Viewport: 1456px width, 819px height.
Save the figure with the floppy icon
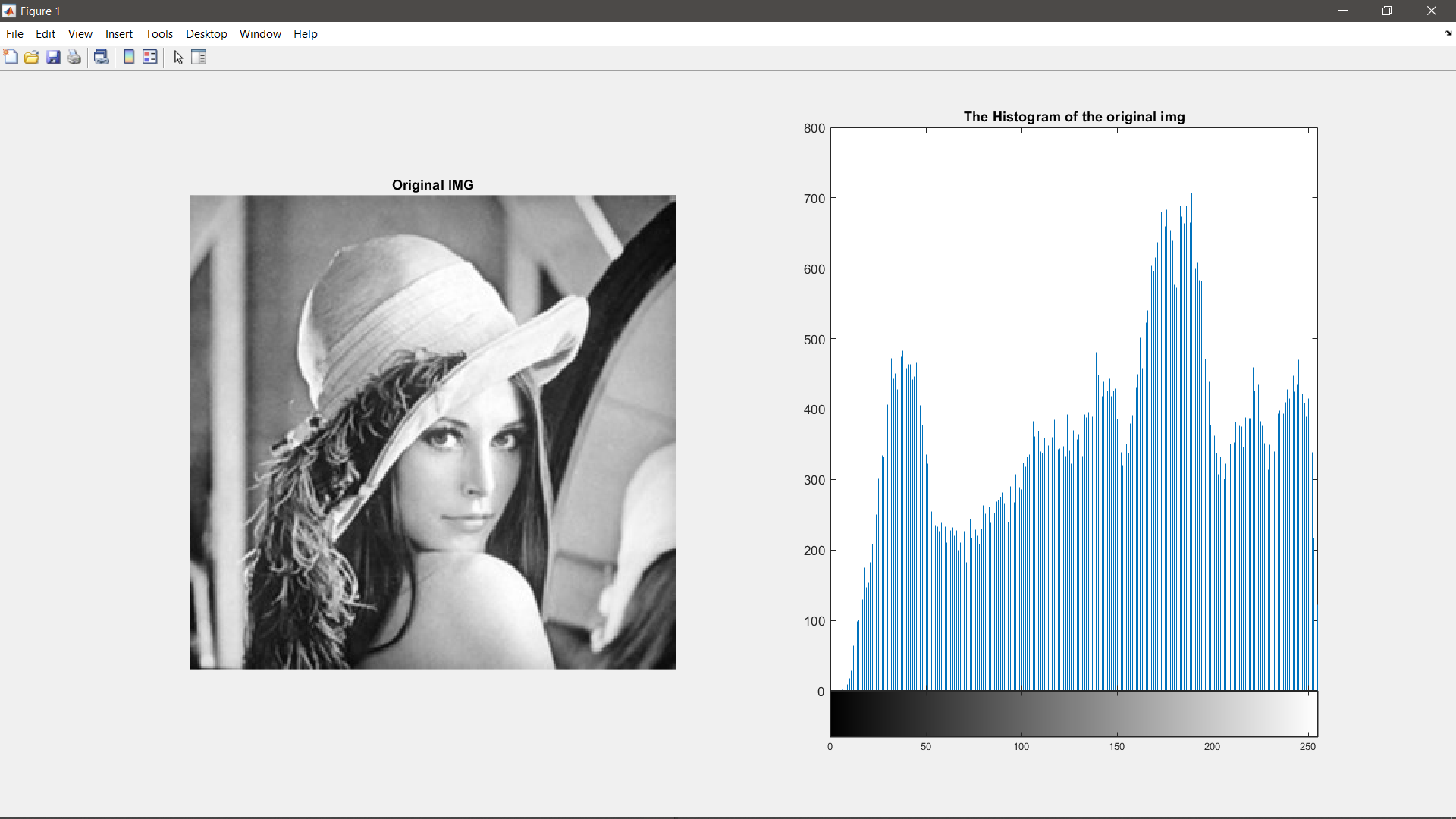[x=53, y=58]
